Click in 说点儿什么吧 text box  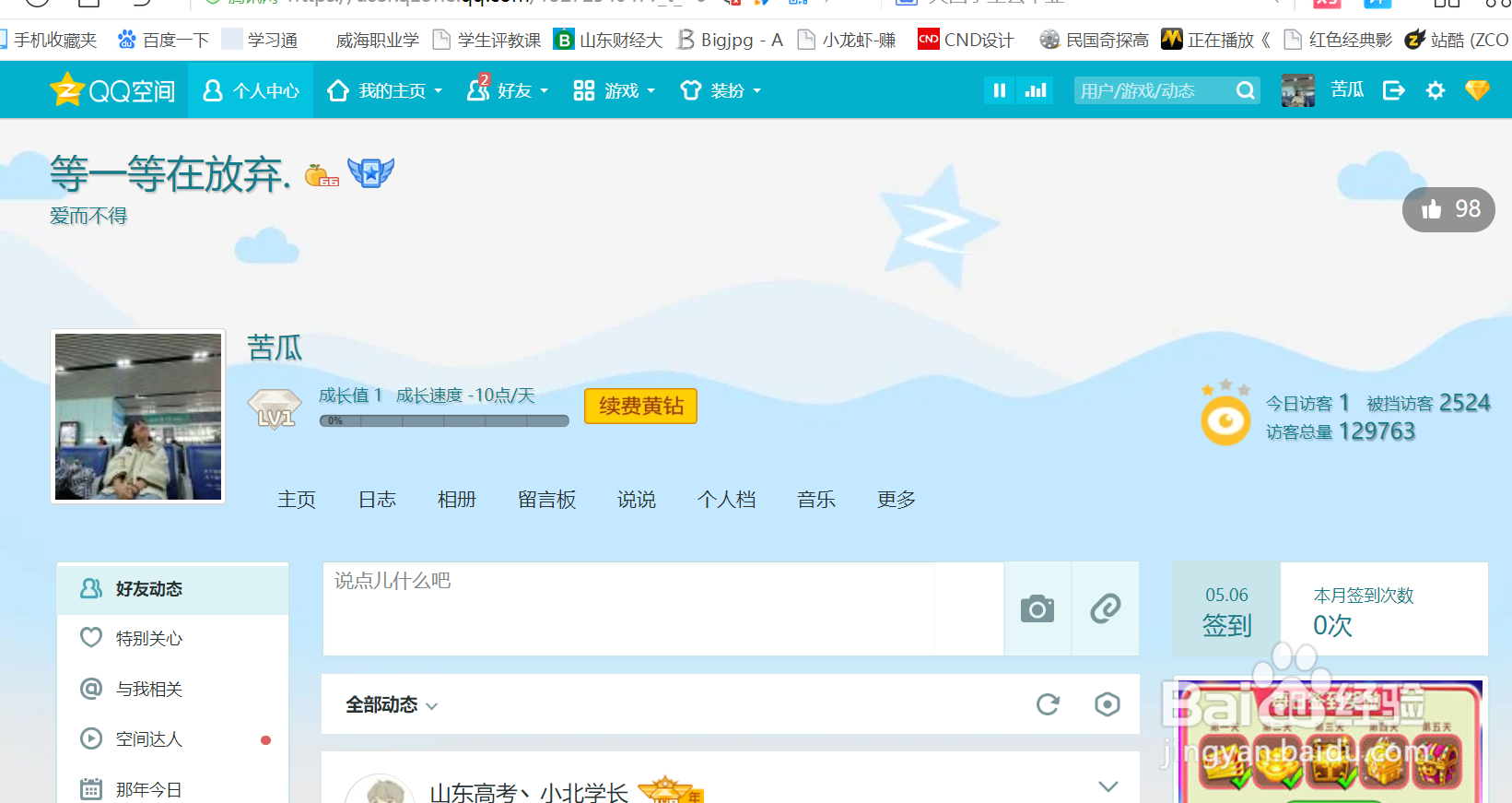click(662, 608)
